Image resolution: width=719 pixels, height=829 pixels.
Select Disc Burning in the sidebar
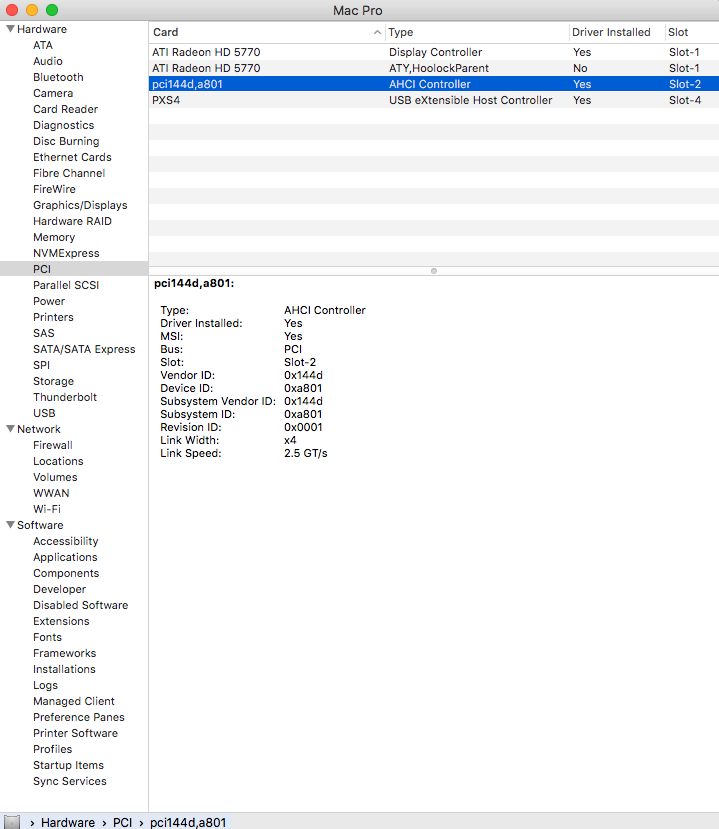pos(66,141)
